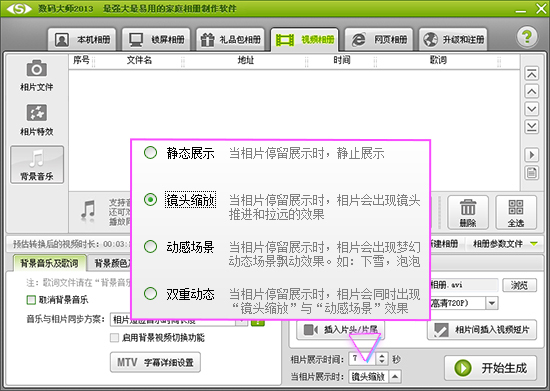
Task: Move item to bottom arrow icon
Action: 531,127
